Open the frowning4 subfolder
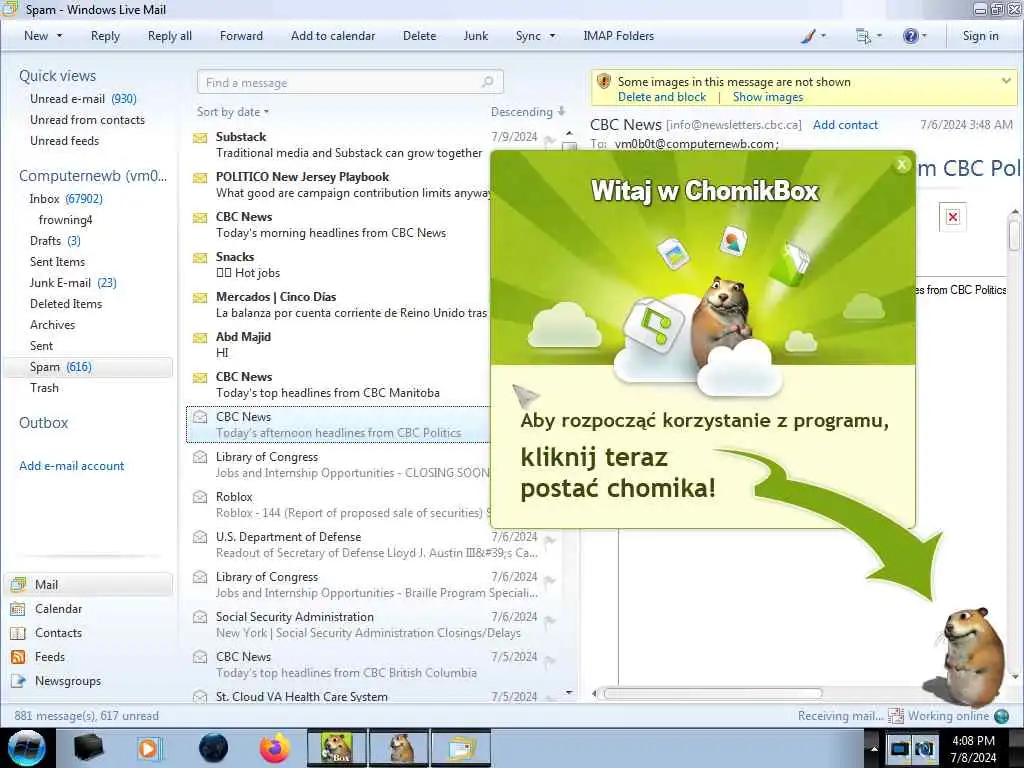1024x768 pixels. pyautogui.click(x=65, y=219)
